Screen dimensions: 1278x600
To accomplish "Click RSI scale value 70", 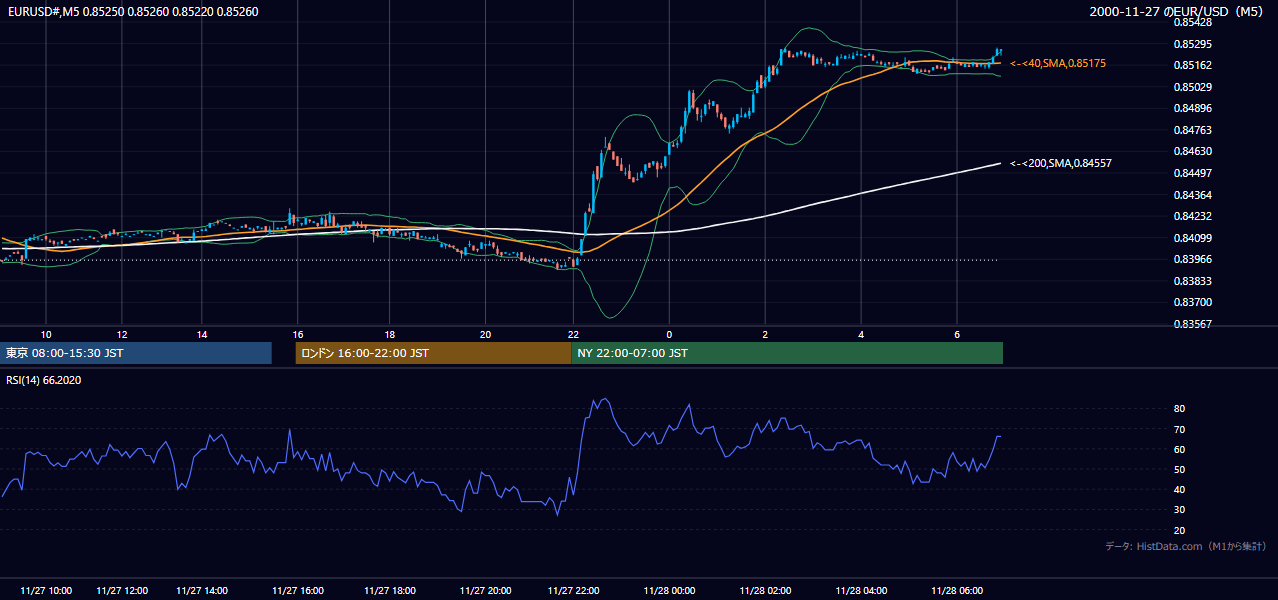I will tap(1180, 429).
